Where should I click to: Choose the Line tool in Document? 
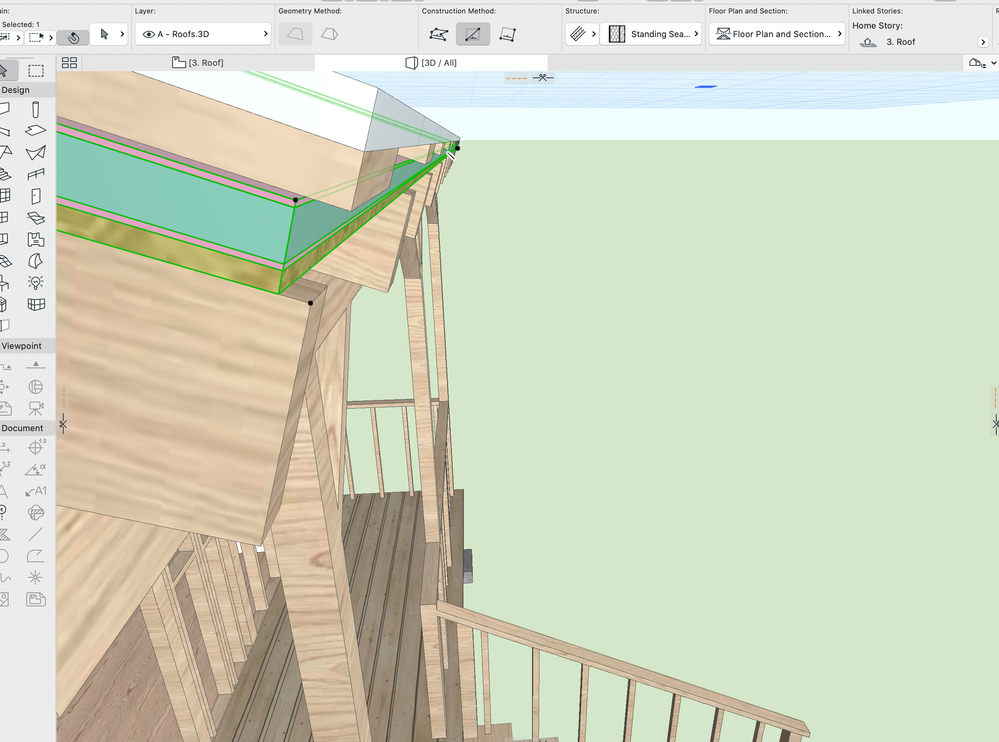36,534
